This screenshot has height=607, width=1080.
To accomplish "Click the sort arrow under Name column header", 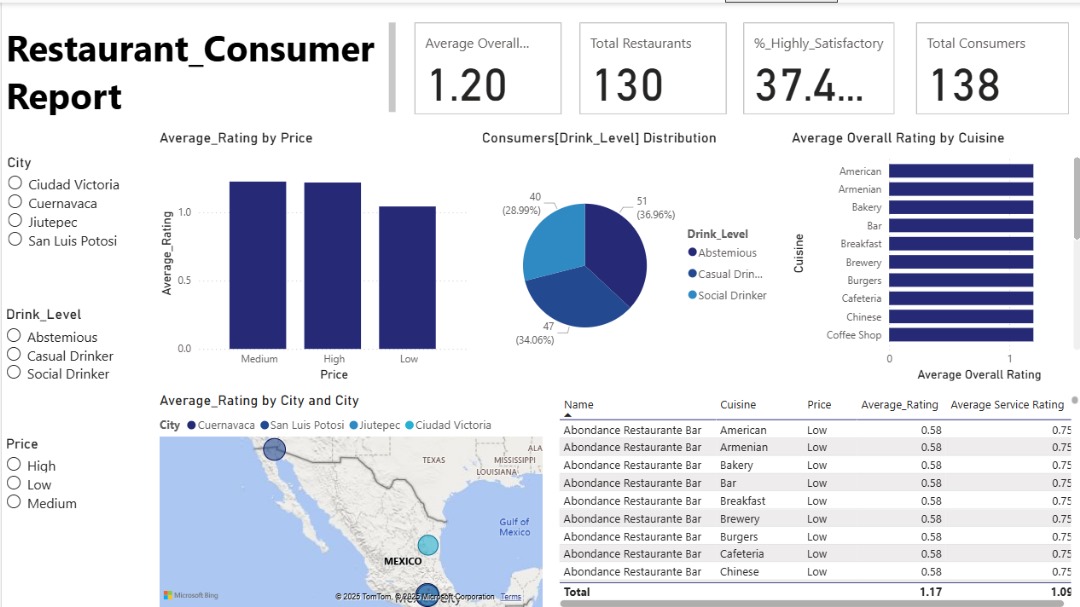I will pos(568,414).
